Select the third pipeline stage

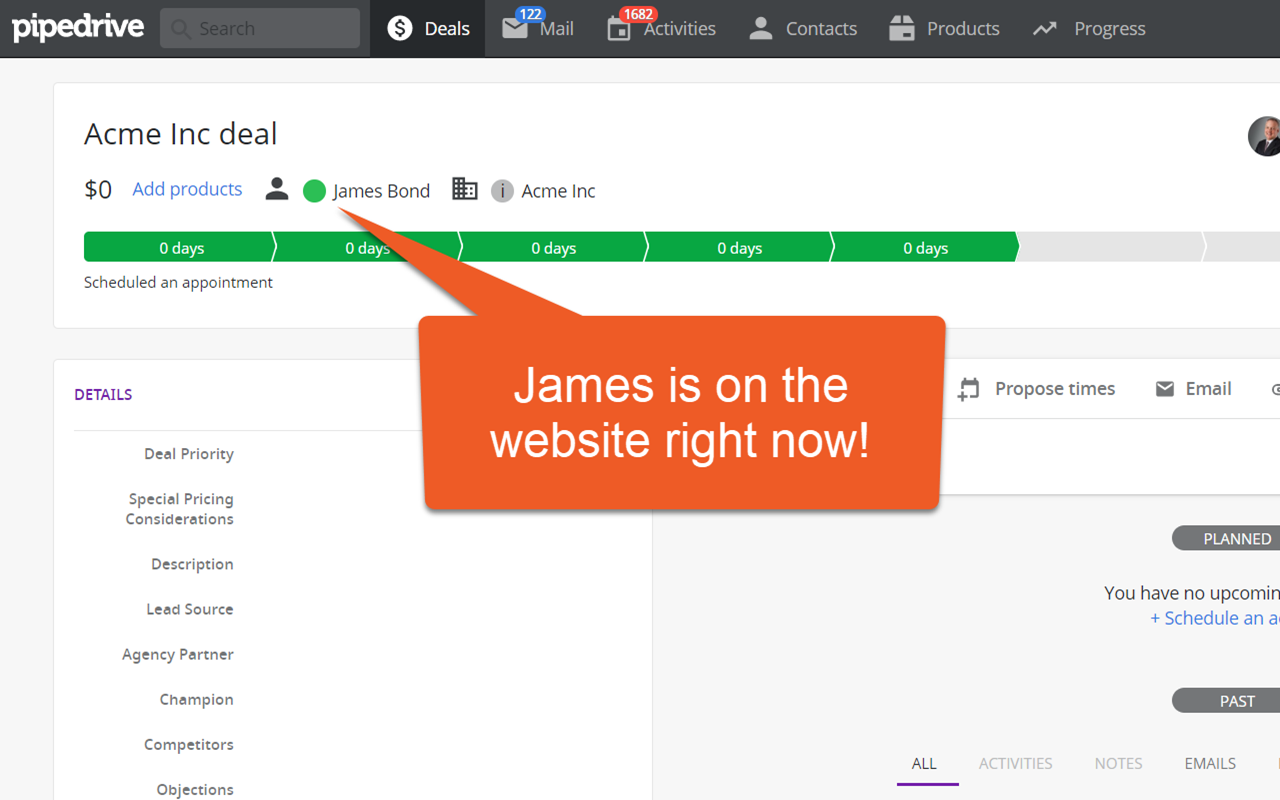pos(553,247)
